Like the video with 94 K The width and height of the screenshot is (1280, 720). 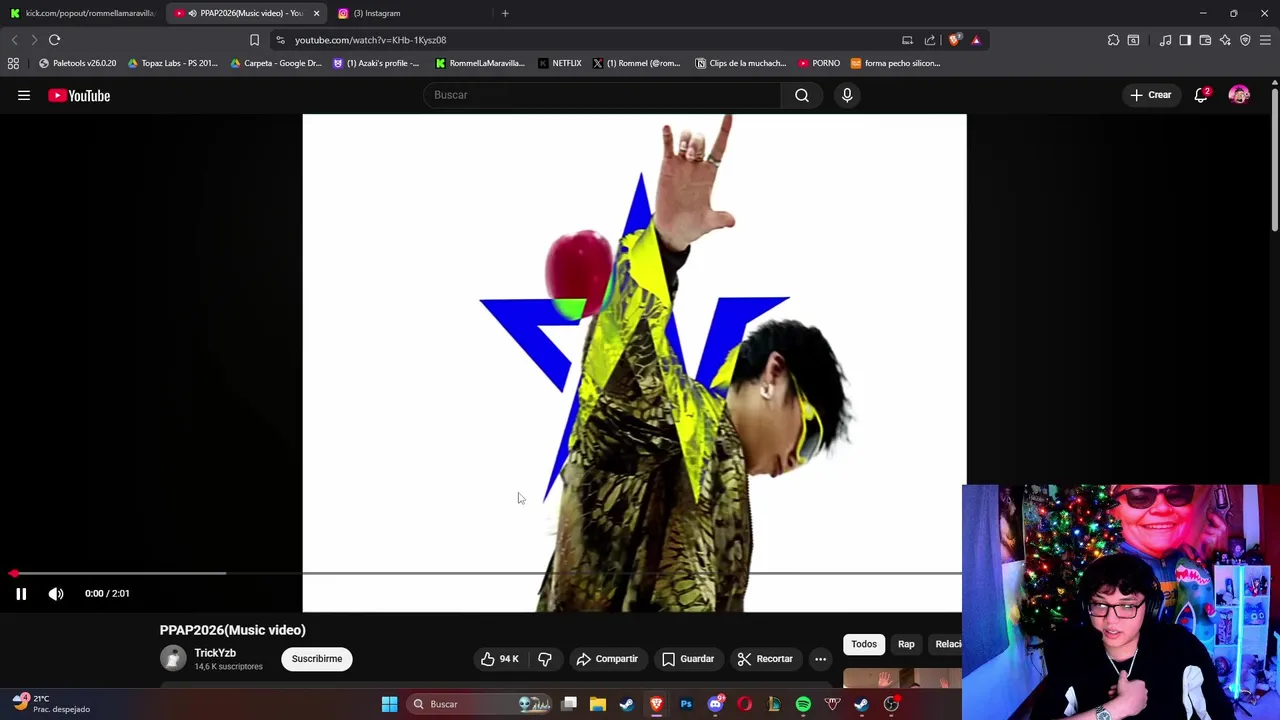499,659
